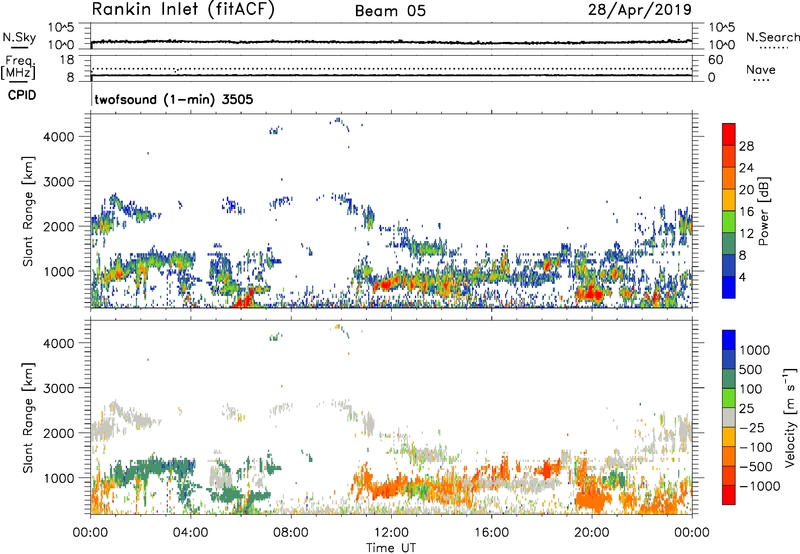Image resolution: width=800 pixels, height=554 pixels.
Task: Click the red swatch of the power colorbar
Action: pyautogui.click(x=729, y=134)
